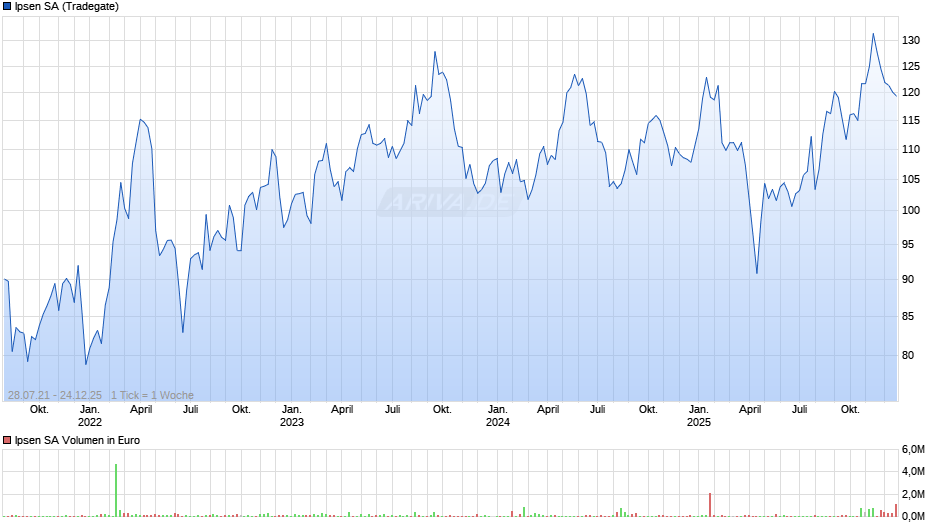Image resolution: width=940 pixels, height=526 pixels.
Task: Click the 'Jan. 2024' time axis label
Action: pos(498,416)
